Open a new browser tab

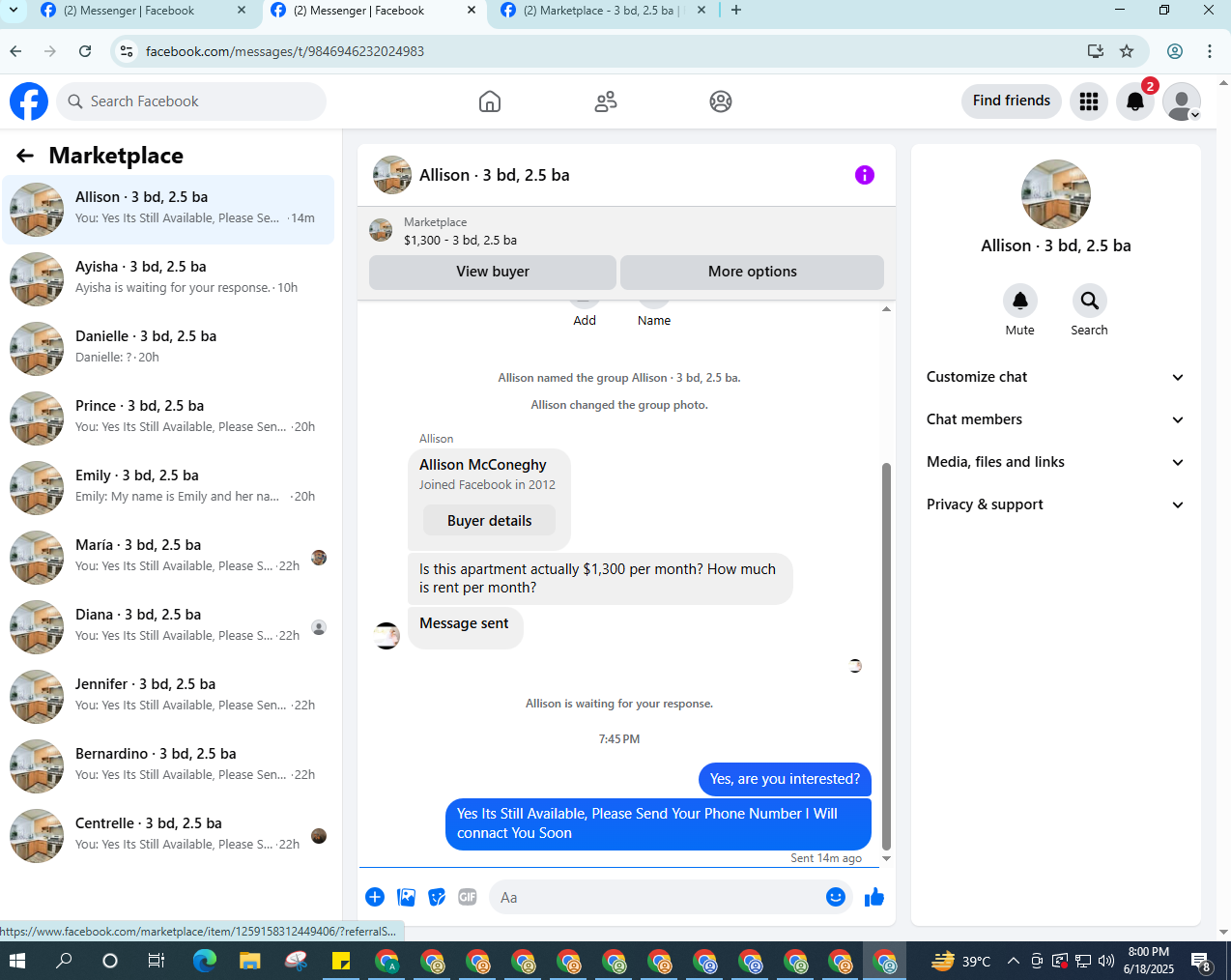click(x=736, y=11)
